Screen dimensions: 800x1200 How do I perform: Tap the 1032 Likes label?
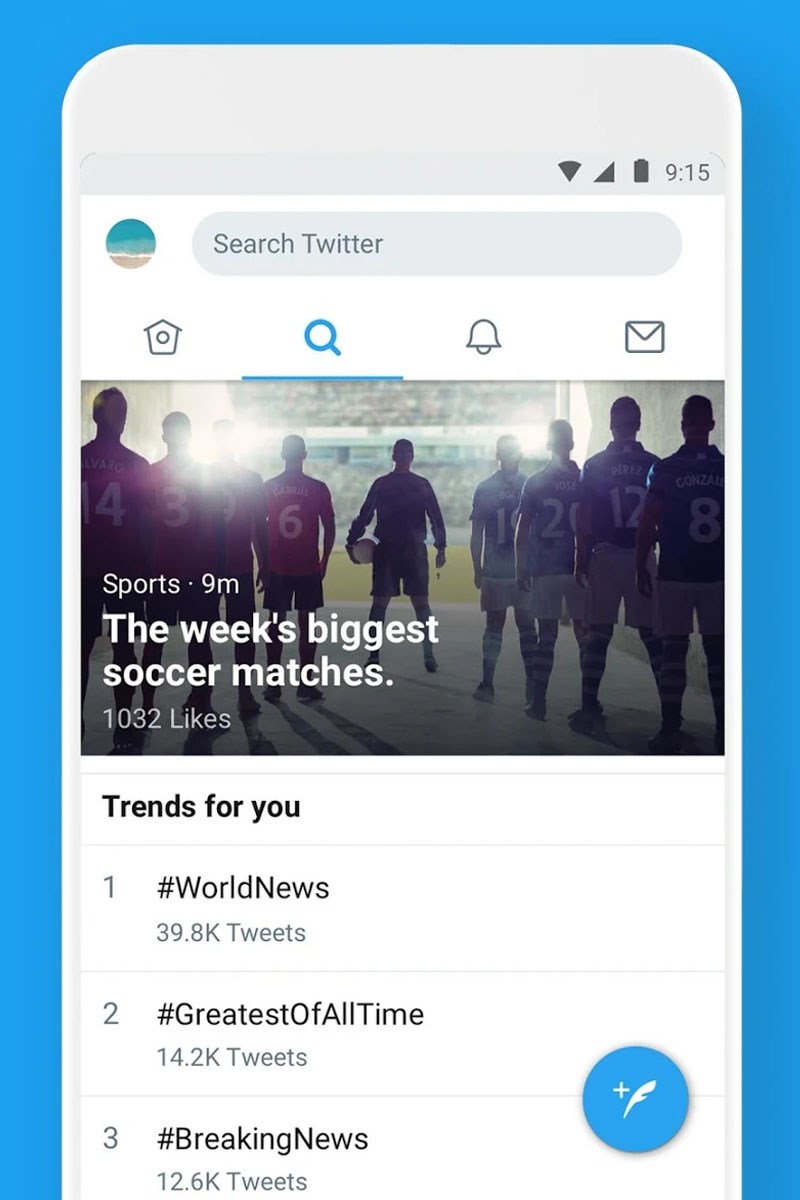click(166, 718)
